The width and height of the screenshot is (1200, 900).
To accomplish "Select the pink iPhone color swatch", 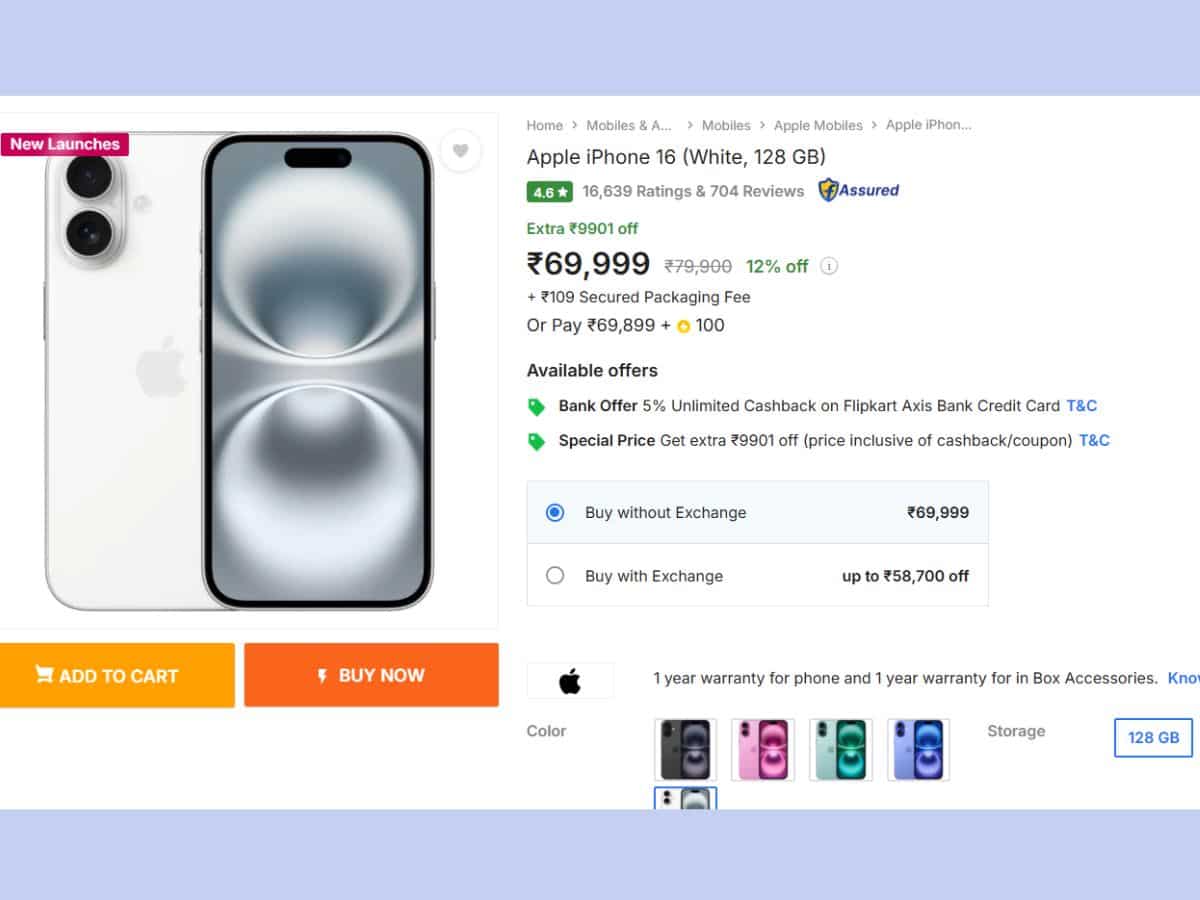I will click(763, 749).
